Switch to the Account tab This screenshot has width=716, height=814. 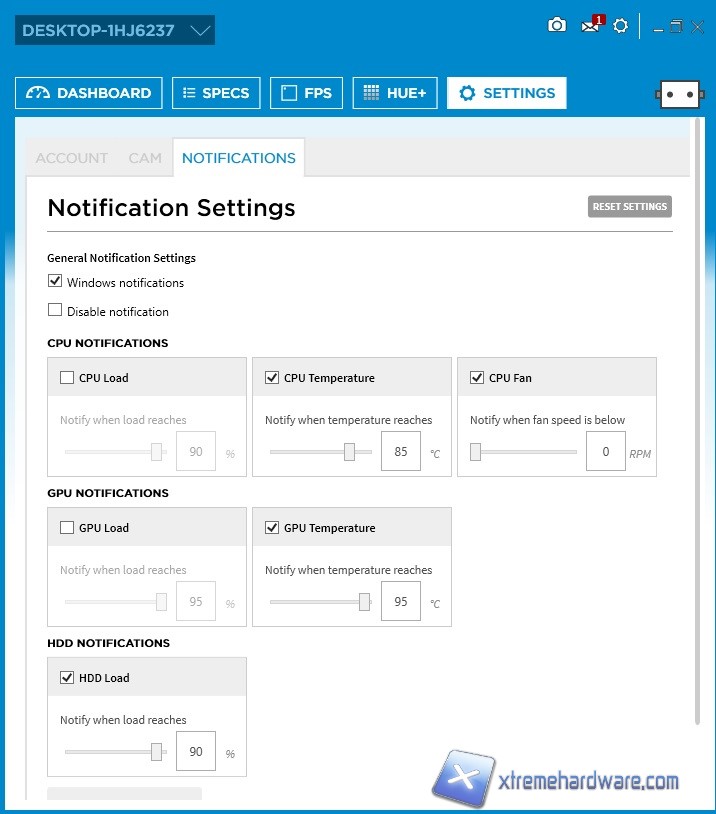[72, 158]
